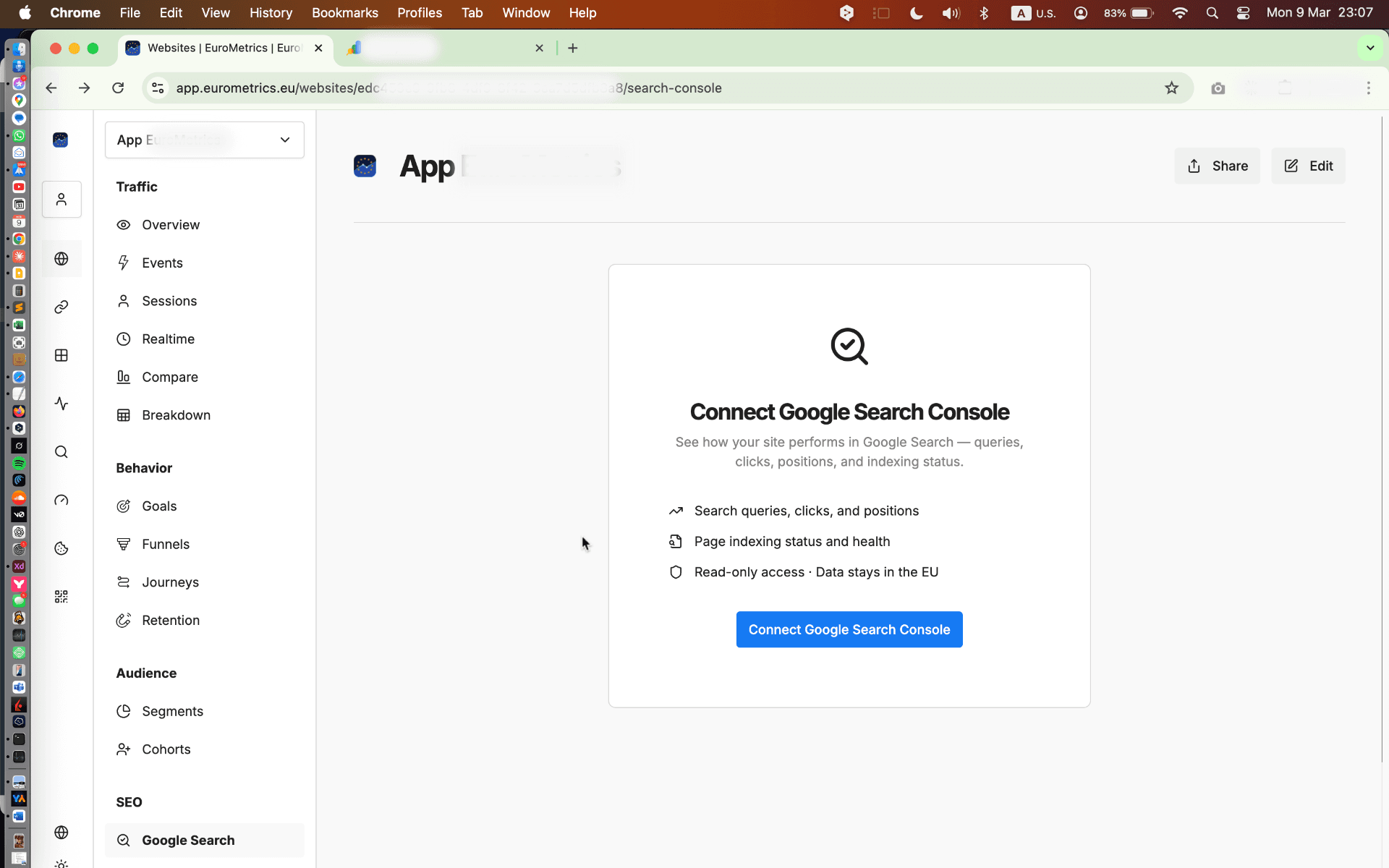Viewport: 1389px width, 868px height.
Task: Go to the Events section
Action: pos(205,263)
